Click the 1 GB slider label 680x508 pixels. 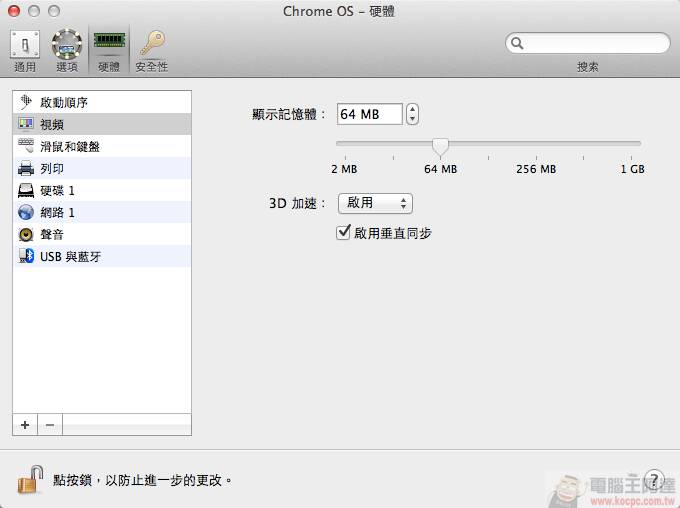tap(632, 169)
